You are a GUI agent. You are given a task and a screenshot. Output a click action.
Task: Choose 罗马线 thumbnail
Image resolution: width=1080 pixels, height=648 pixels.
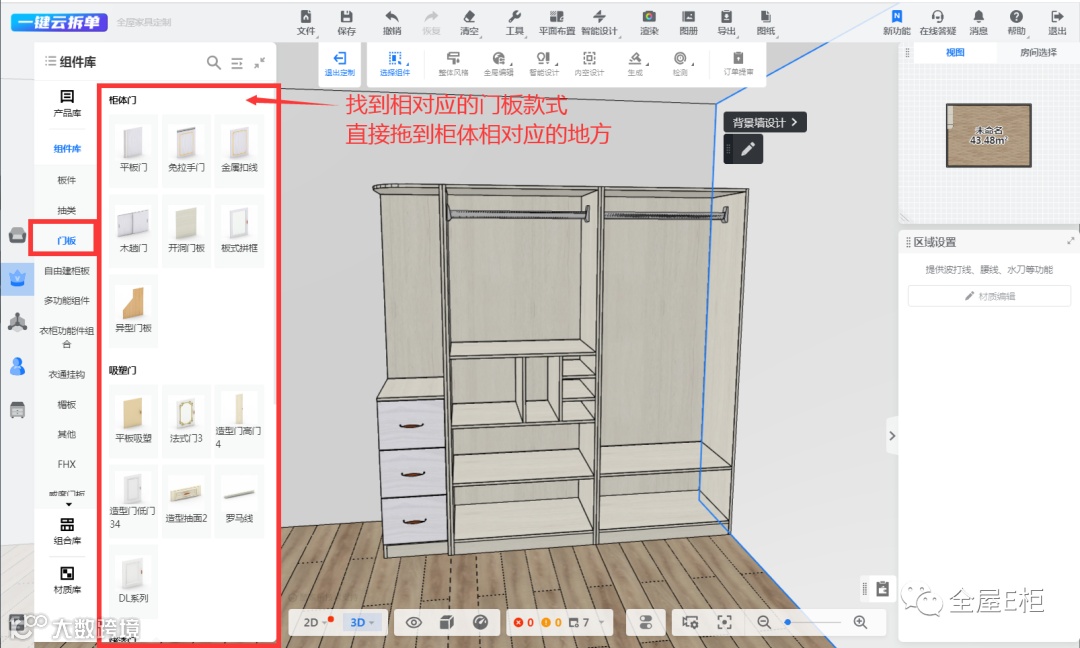(239, 501)
